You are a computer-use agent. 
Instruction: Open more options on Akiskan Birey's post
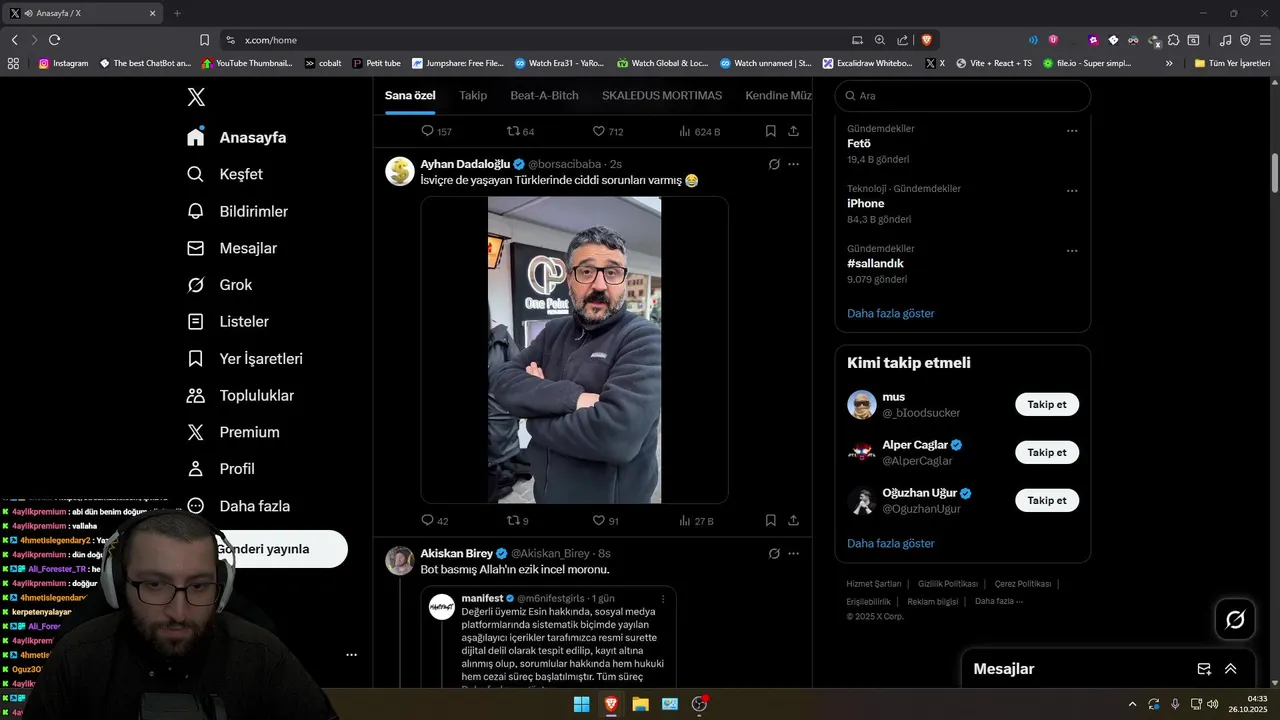(x=794, y=553)
